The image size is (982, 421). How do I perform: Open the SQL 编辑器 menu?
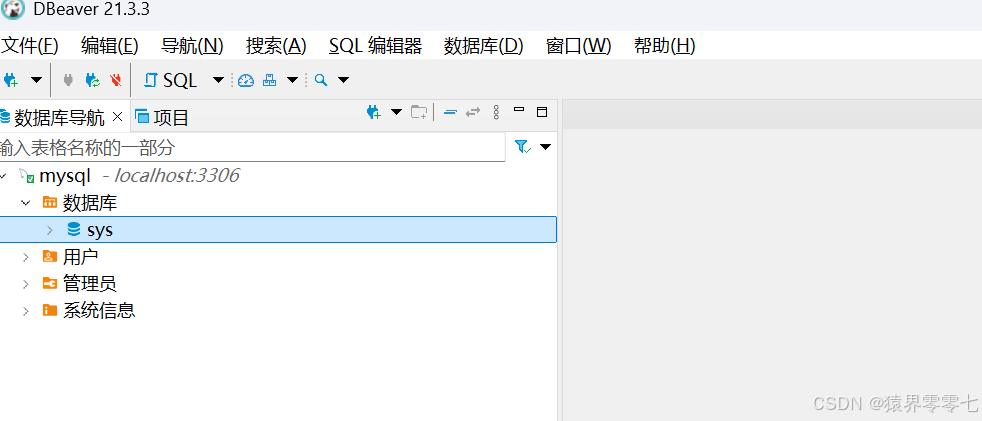pos(375,46)
